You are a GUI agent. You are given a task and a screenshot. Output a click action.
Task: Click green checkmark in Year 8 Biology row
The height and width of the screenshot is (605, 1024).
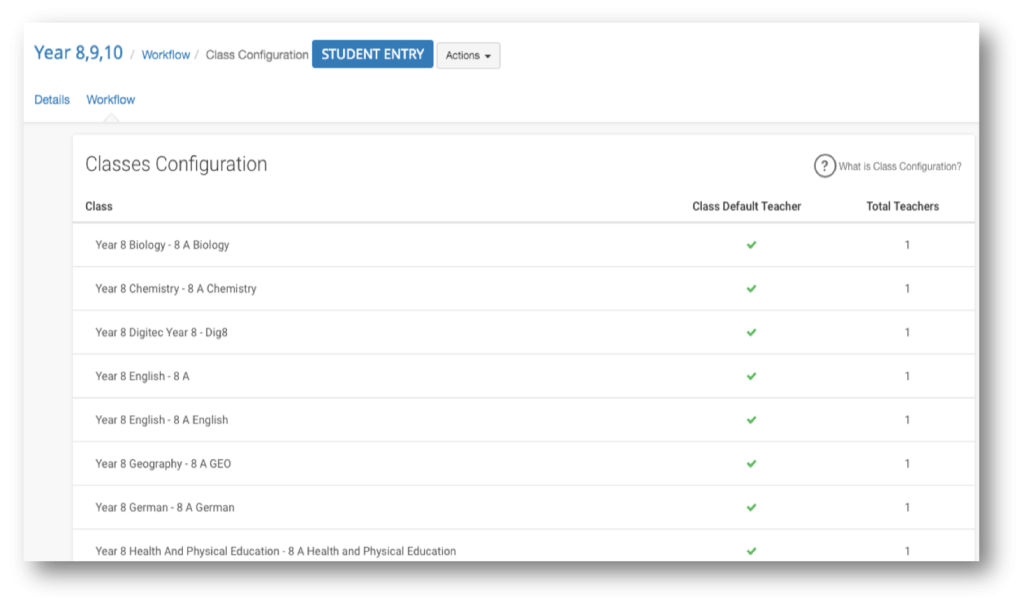pos(751,245)
